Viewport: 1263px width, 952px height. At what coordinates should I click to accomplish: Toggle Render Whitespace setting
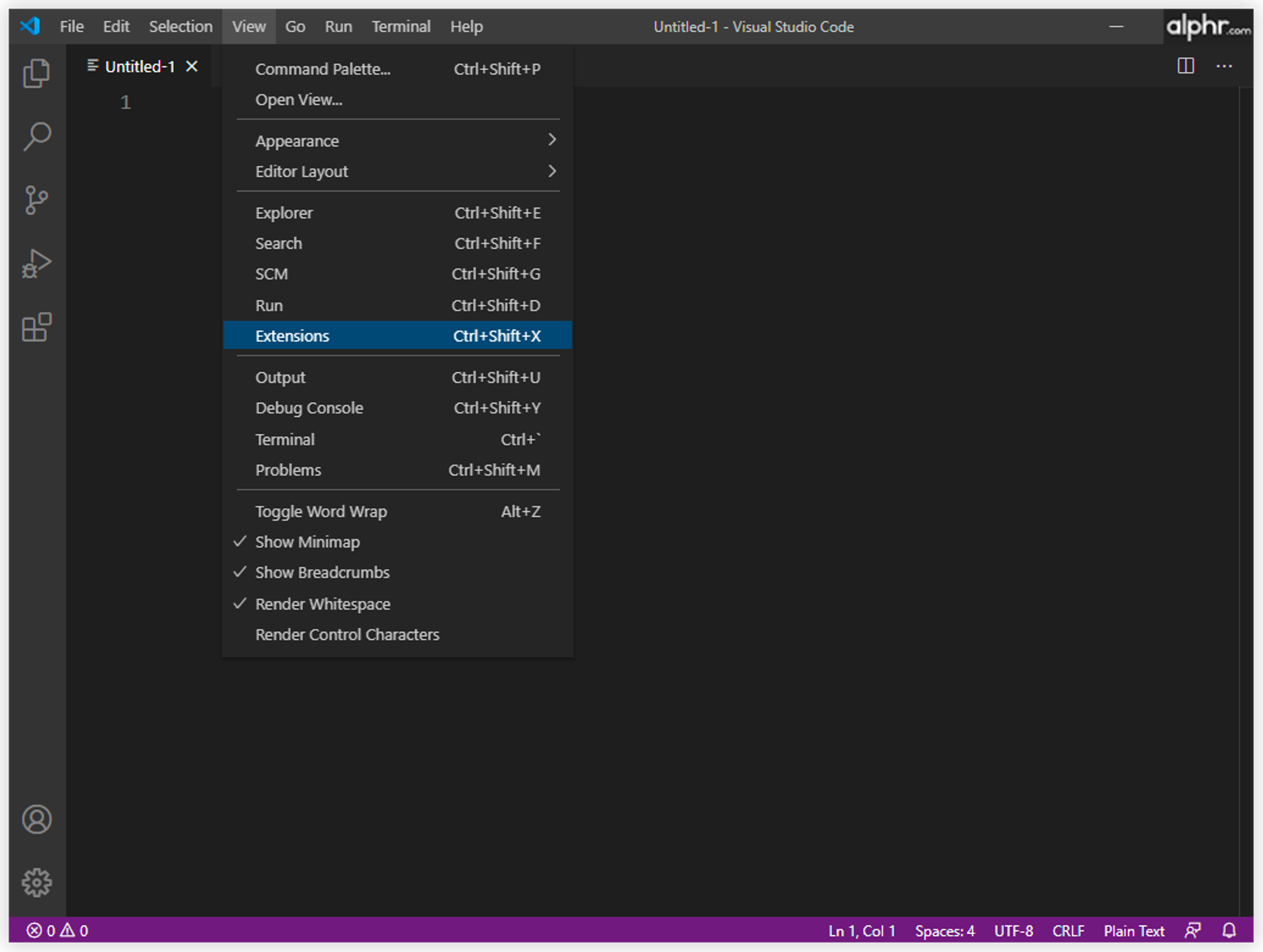(323, 604)
